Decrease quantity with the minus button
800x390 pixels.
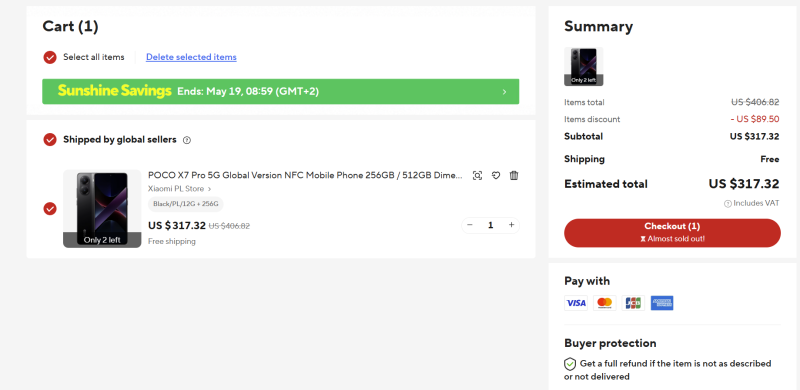[470, 225]
